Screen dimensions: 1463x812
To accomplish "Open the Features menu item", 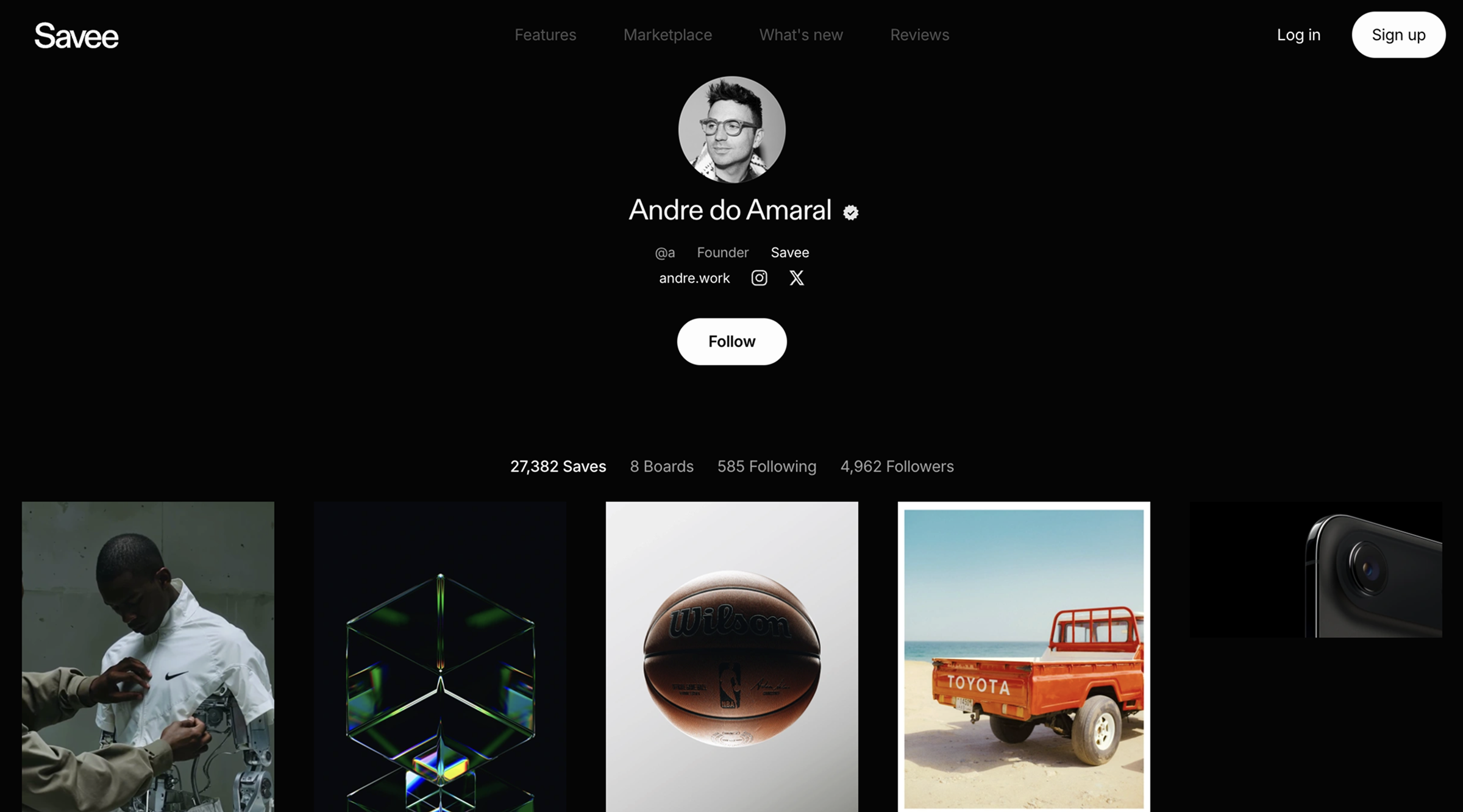I will click(545, 35).
